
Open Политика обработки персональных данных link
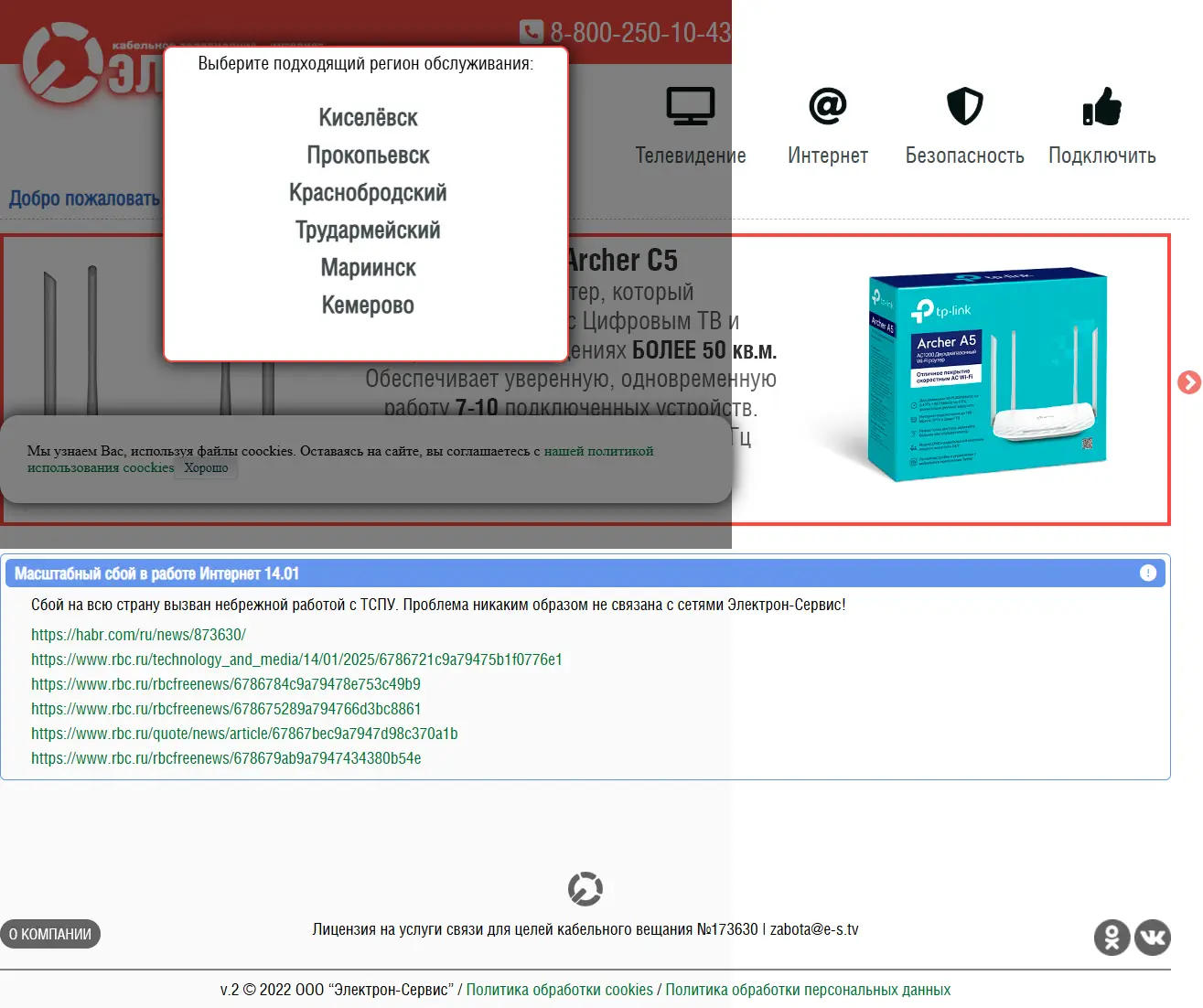[808, 990]
